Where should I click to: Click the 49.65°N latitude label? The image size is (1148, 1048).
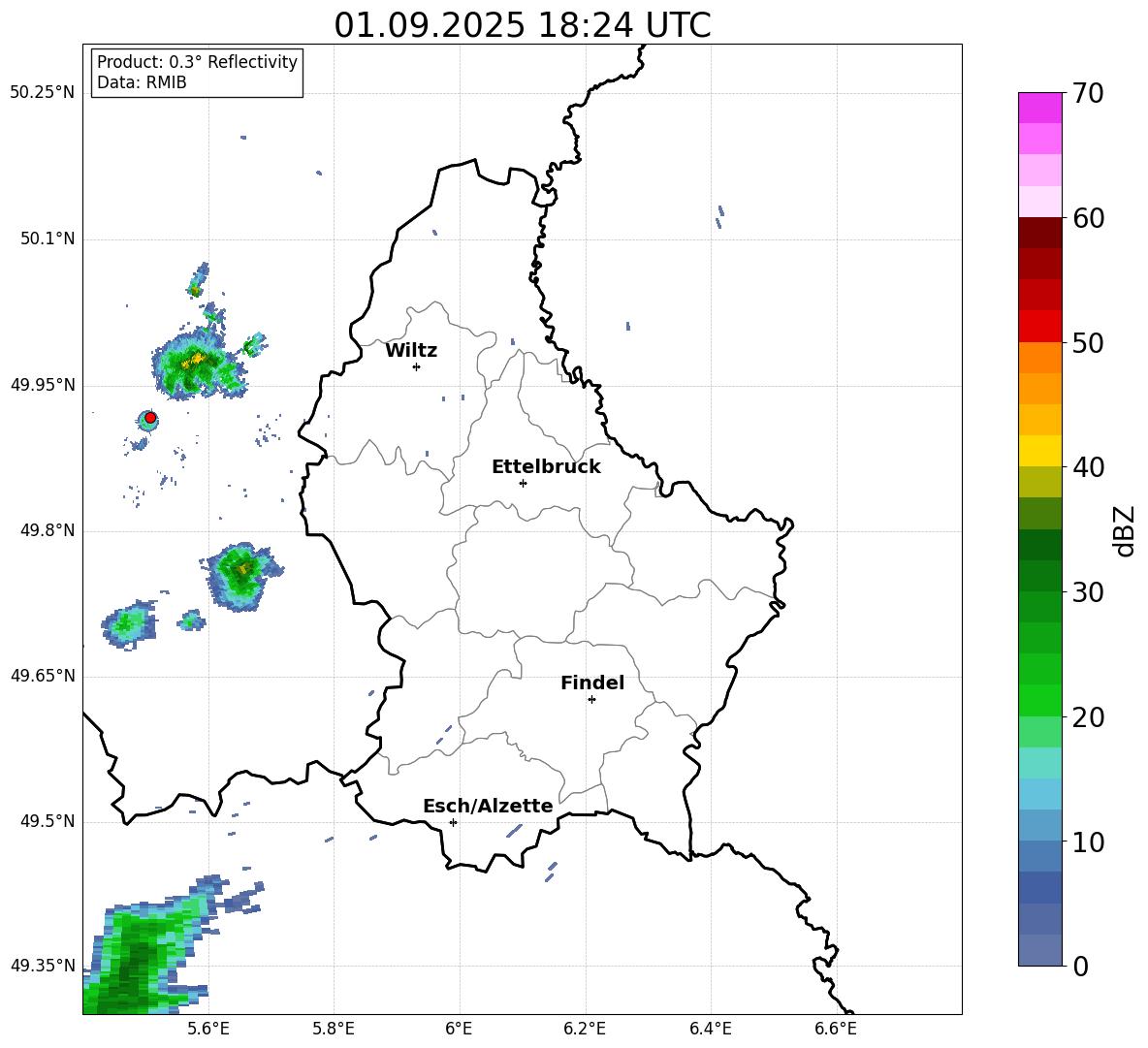click(x=43, y=675)
